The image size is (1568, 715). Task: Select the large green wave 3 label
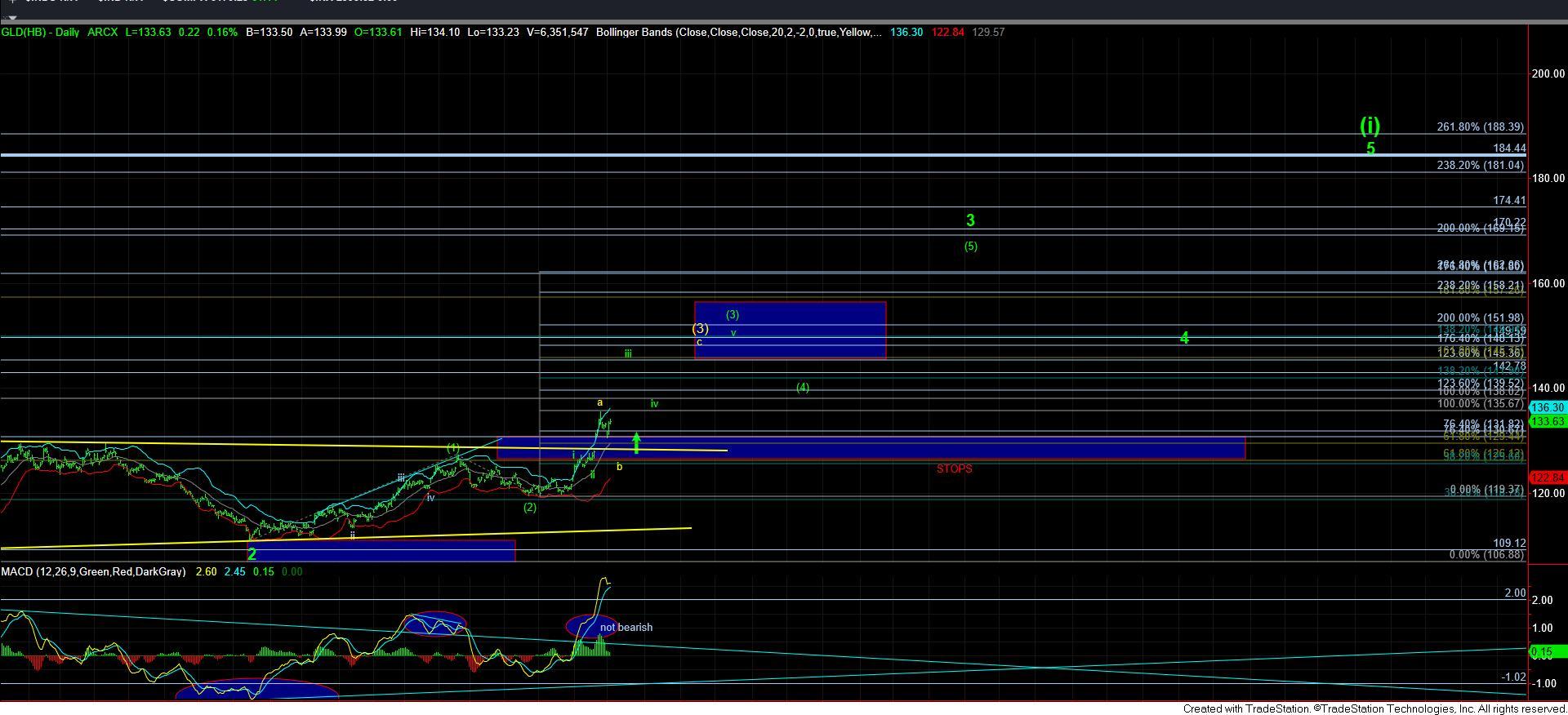click(970, 220)
